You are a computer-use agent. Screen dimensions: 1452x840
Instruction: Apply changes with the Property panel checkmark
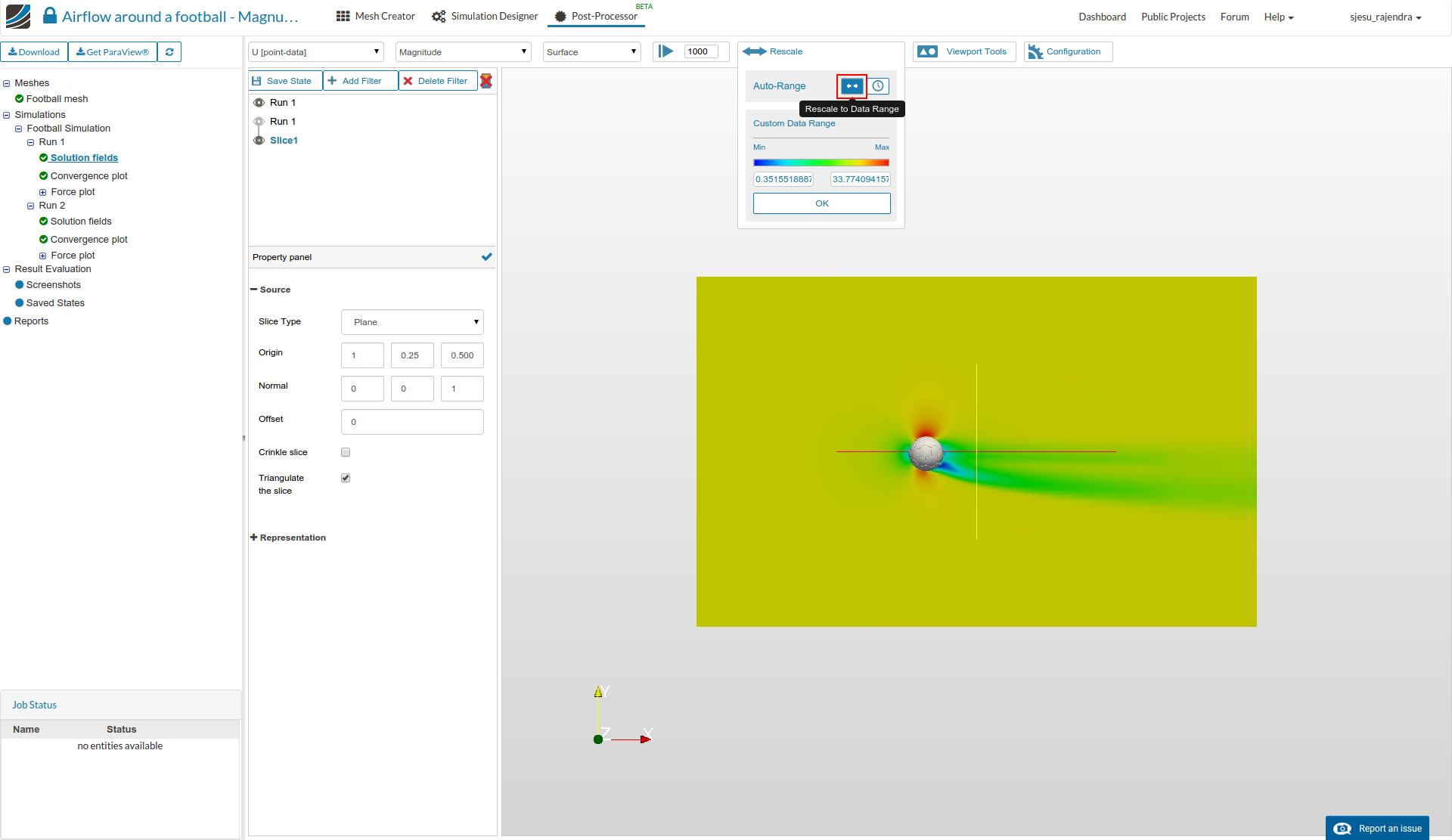pyautogui.click(x=486, y=257)
